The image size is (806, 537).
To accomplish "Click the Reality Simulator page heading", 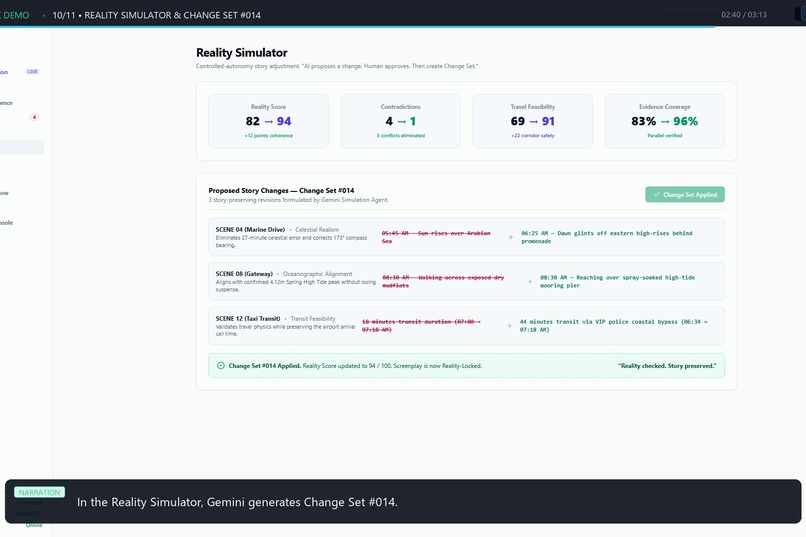I will pos(242,53).
